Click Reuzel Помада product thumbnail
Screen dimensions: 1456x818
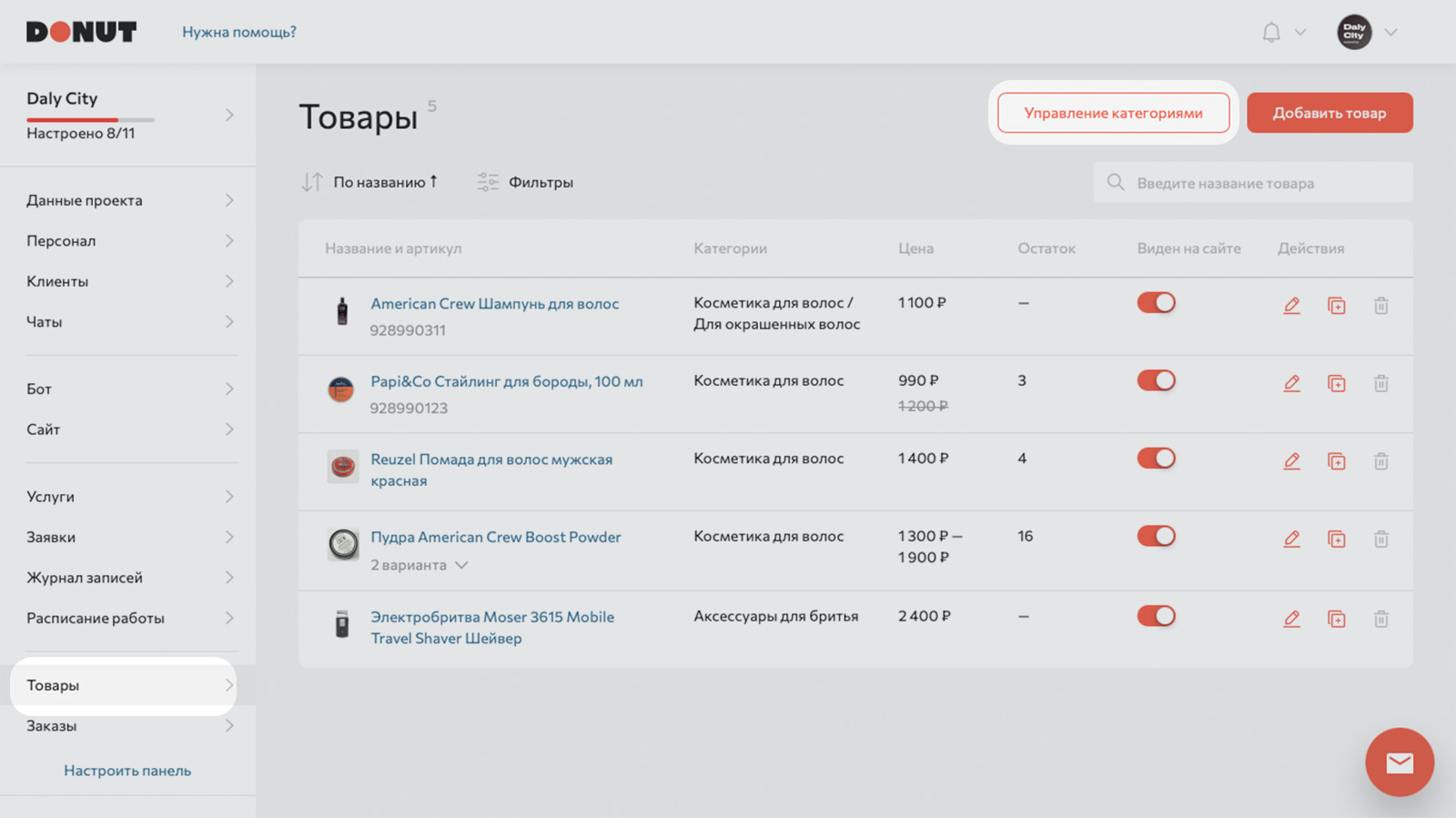coord(343,467)
